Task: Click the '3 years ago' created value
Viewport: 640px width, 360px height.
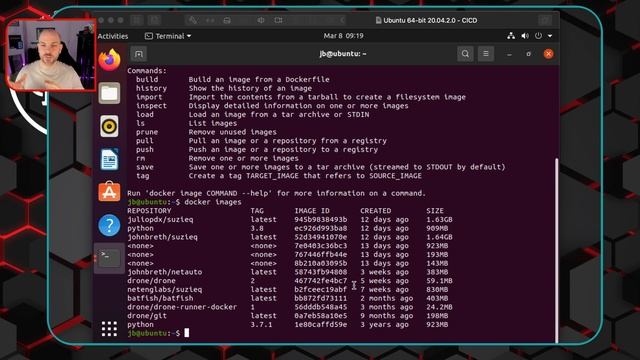Action: (384, 324)
